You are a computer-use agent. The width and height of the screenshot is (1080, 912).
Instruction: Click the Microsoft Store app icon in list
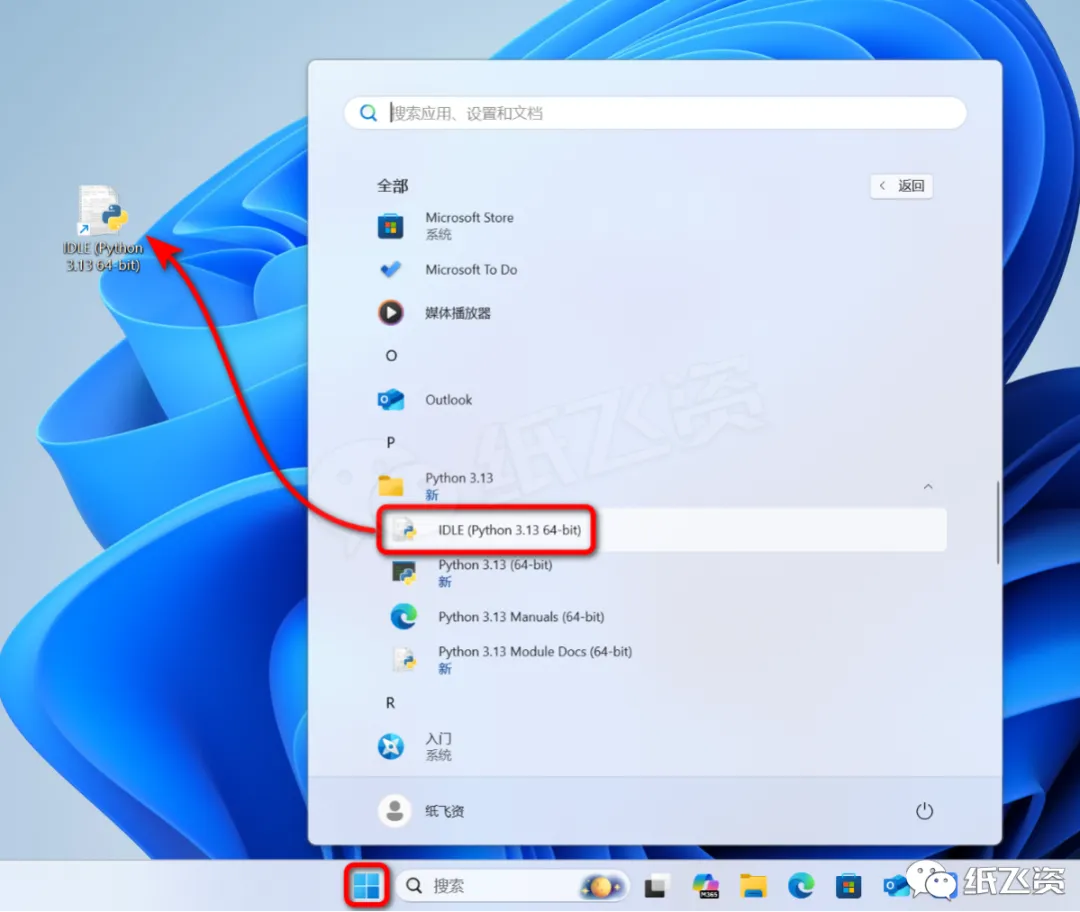[x=391, y=226]
